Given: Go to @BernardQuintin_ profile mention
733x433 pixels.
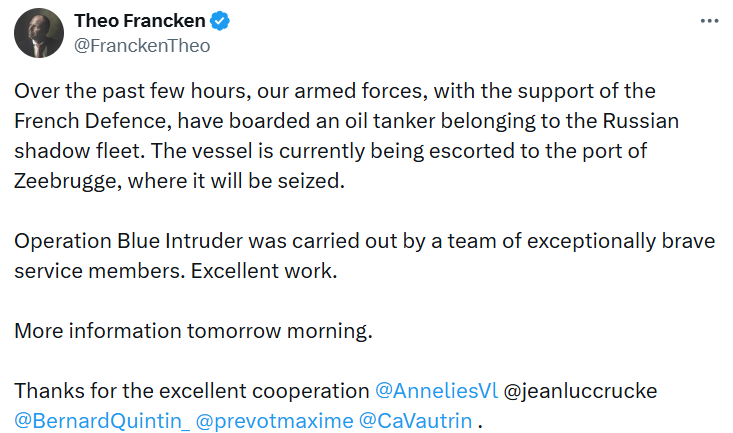Looking at the screenshot, I should [101, 421].
